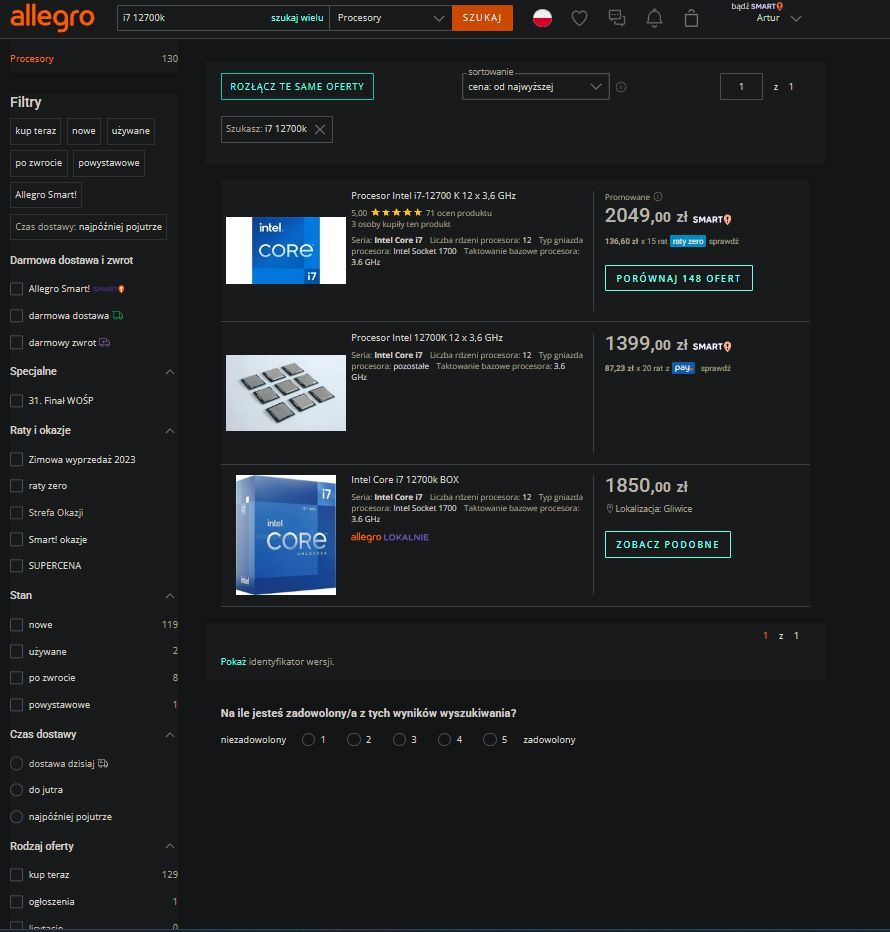
Task: Collapse the 'Rodzaj oferty' filter section
Action: pyautogui.click(x=169, y=846)
